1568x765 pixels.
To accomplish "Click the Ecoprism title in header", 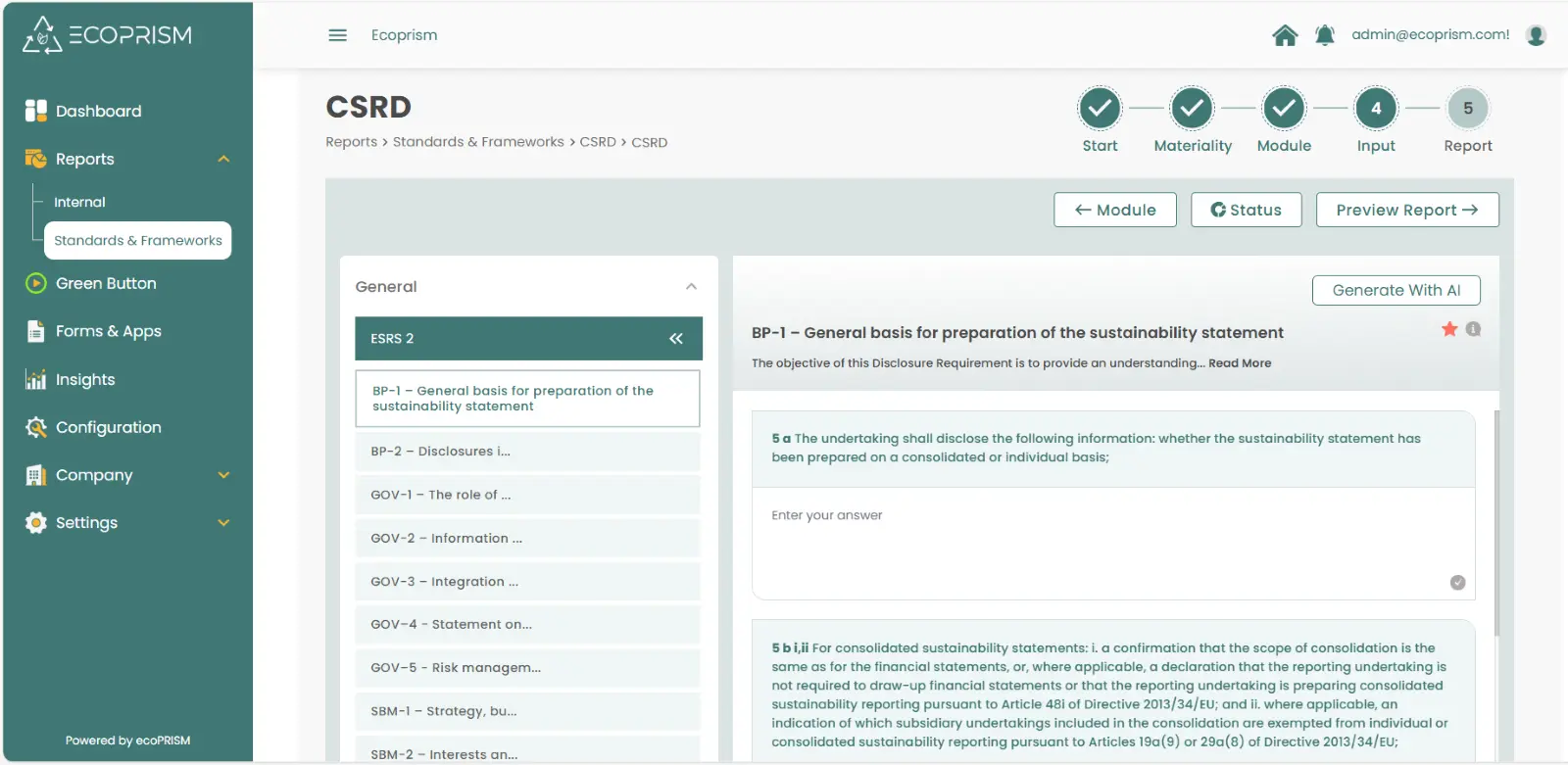I will pyautogui.click(x=404, y=35).
